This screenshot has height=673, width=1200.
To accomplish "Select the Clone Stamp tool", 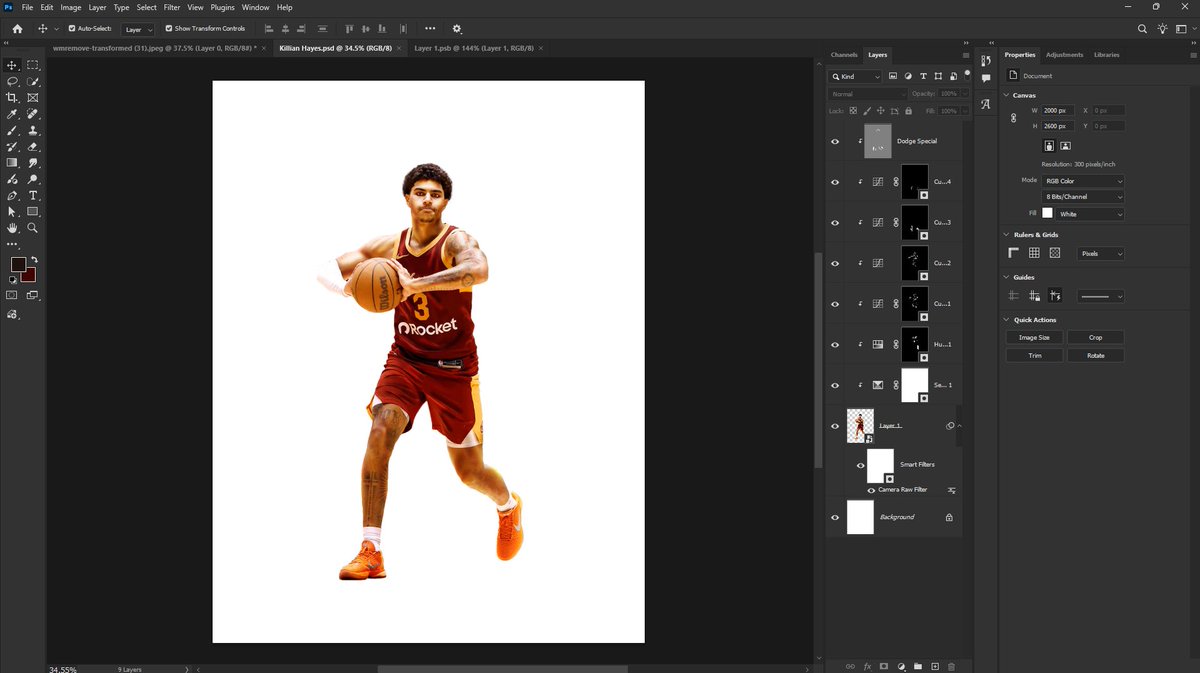I will (x=33, y=130).
